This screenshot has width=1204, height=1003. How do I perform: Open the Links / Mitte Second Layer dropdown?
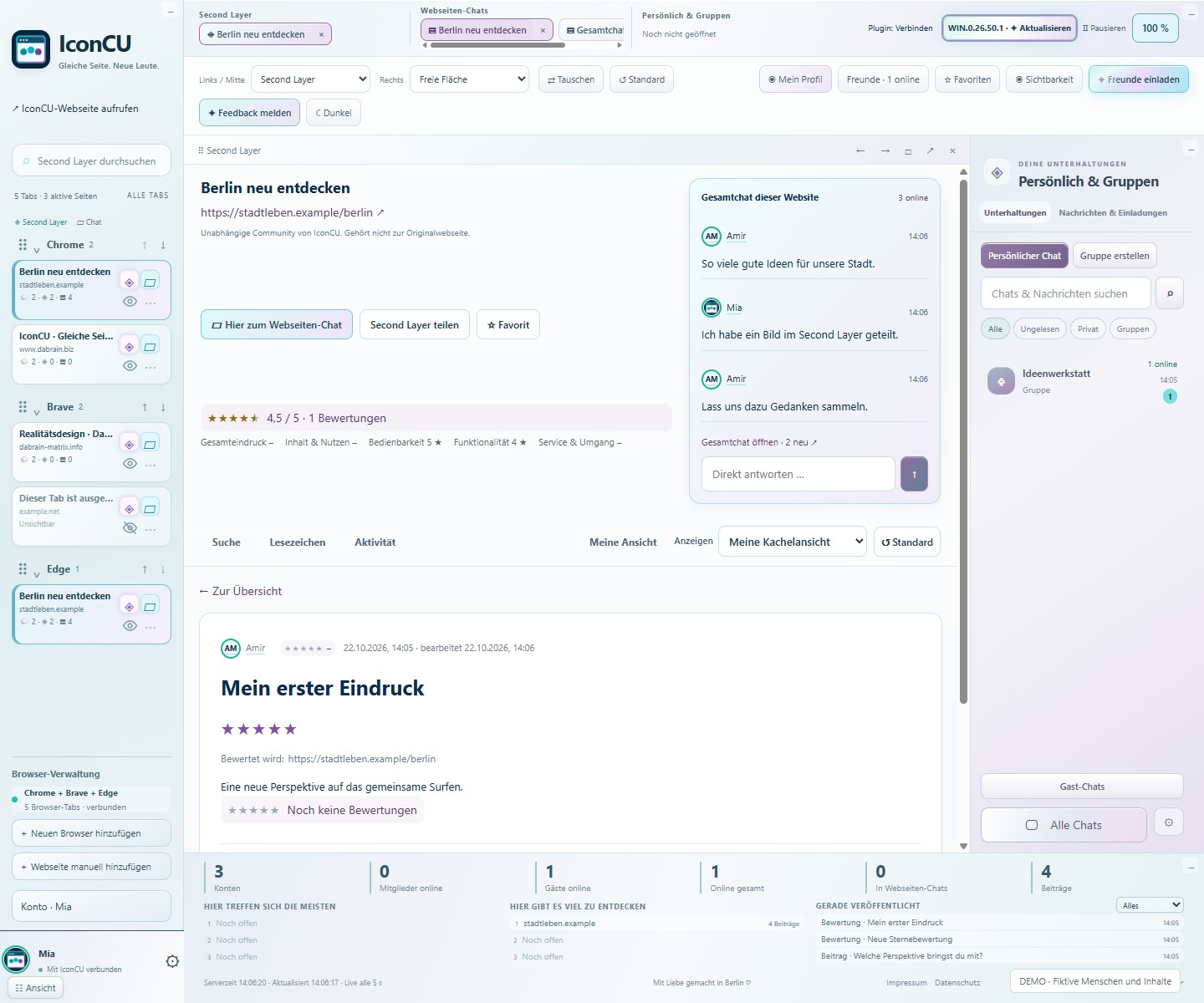tap(310, 79)
